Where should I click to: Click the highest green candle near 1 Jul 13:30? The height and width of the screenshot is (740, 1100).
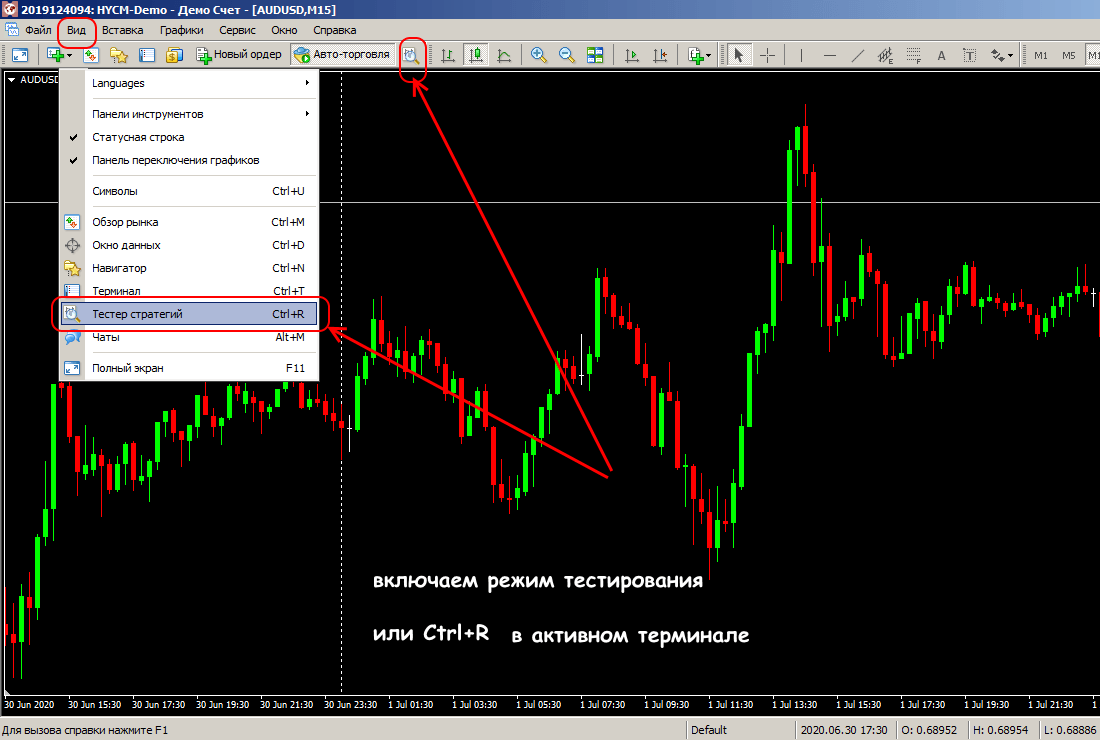tap(792, 190)
